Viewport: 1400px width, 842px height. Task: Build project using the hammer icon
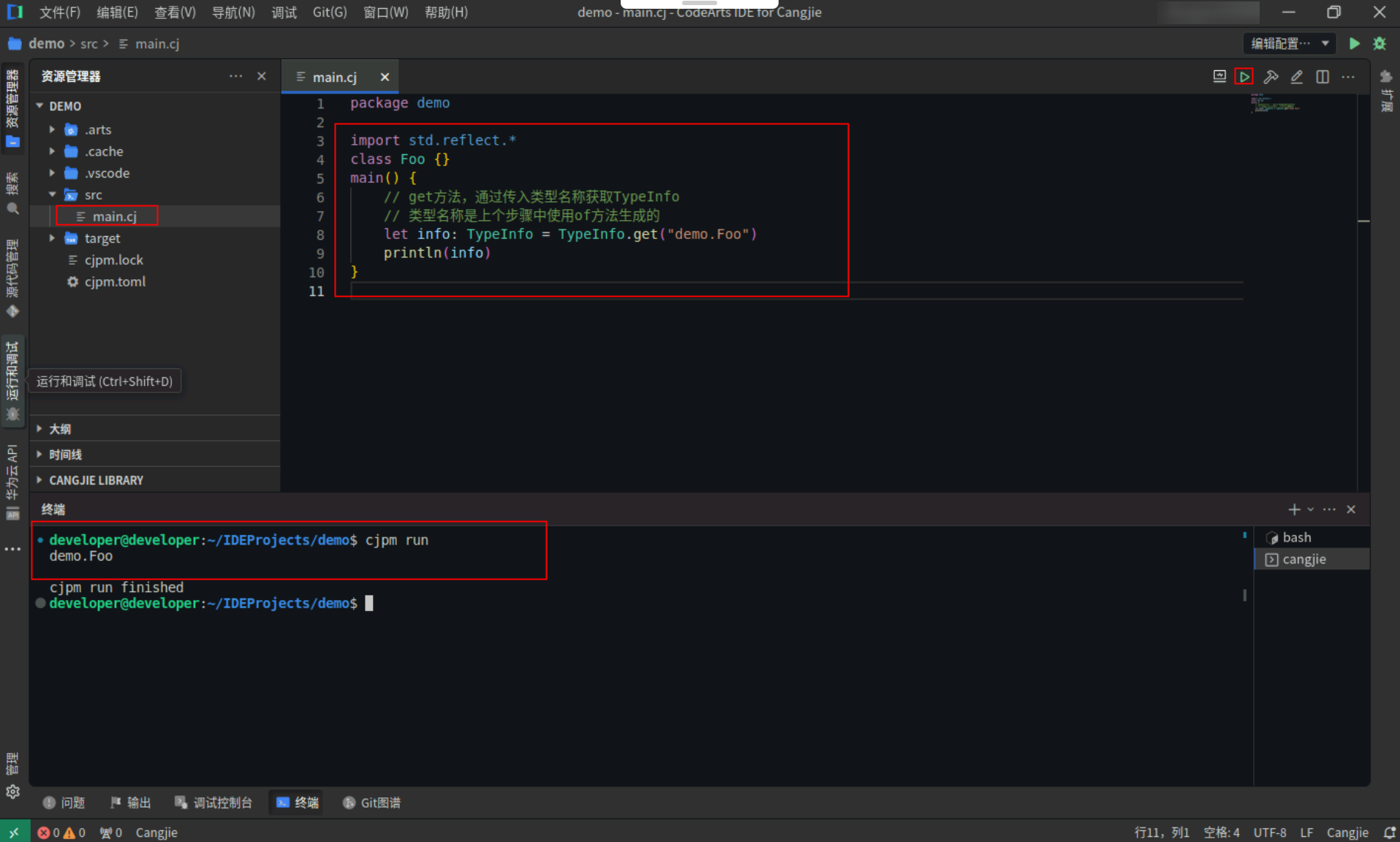pyautogui.click(x=1271, y=77)
